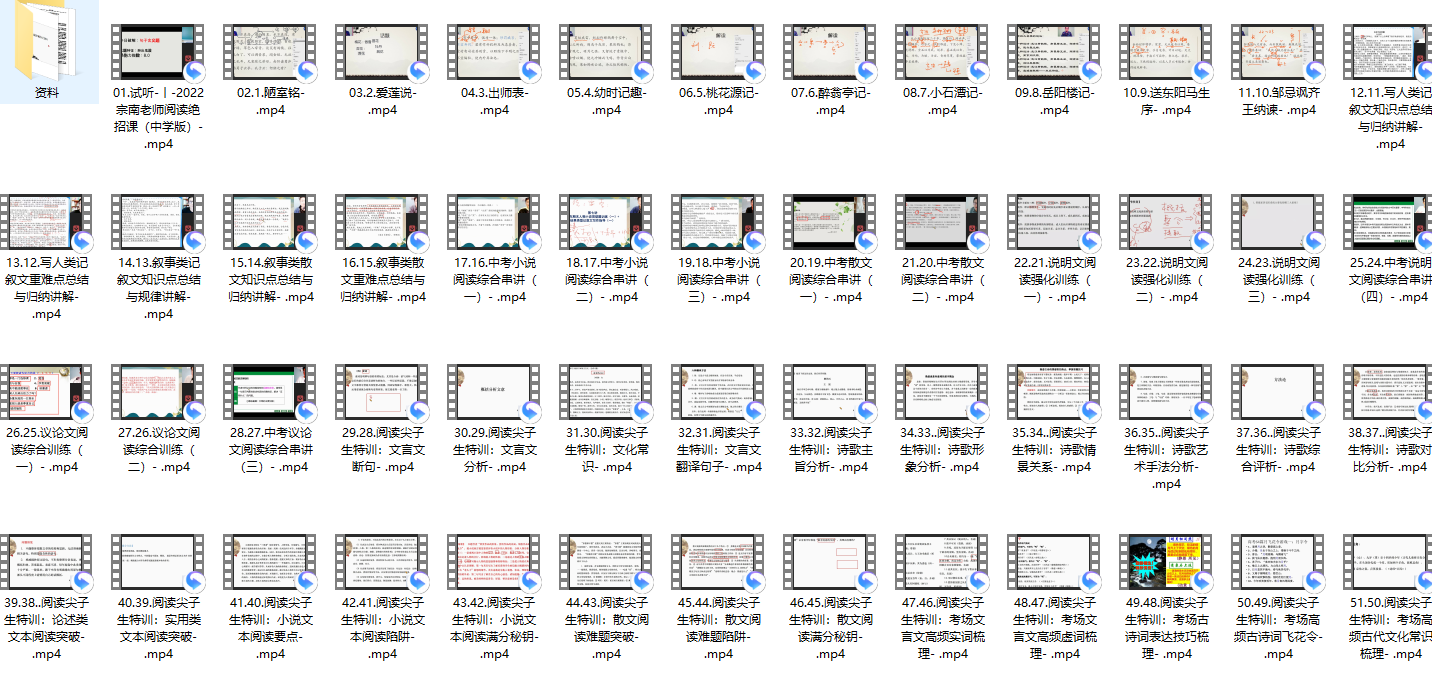The width and height of the screenshot is (1432, 690).
Task: Click the 09.8.岳阳楼记 video file icon
Action: pyautogui.click(x=1055, y=52)
